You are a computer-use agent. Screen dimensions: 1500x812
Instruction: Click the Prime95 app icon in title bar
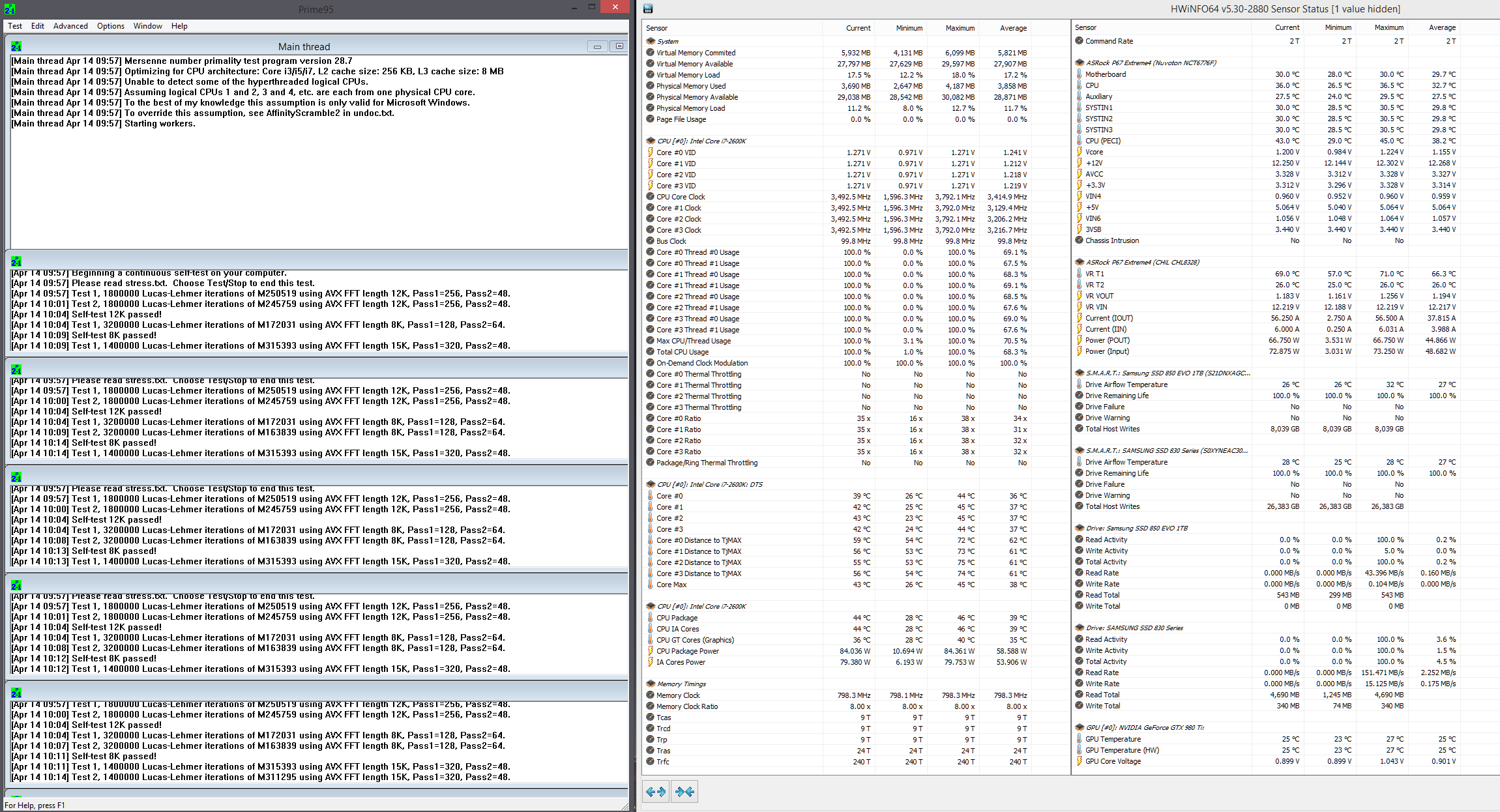pyautogui.click(x=10, y=9)
